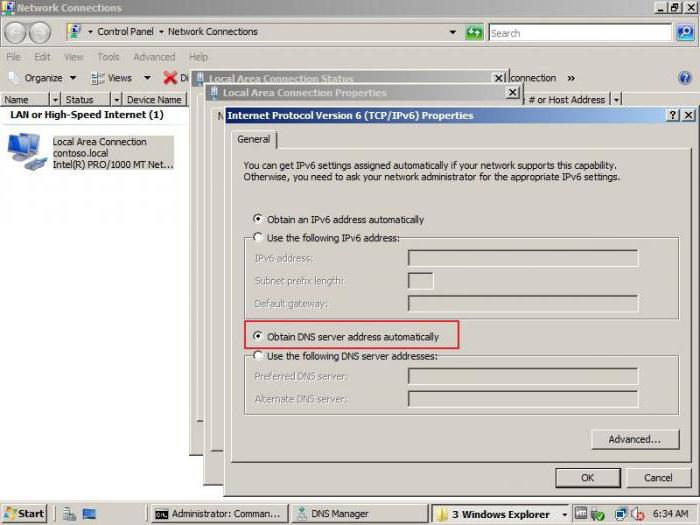Click the Start button on taskbar
This screenshot has width=700, height=525.
pos(24,513)
